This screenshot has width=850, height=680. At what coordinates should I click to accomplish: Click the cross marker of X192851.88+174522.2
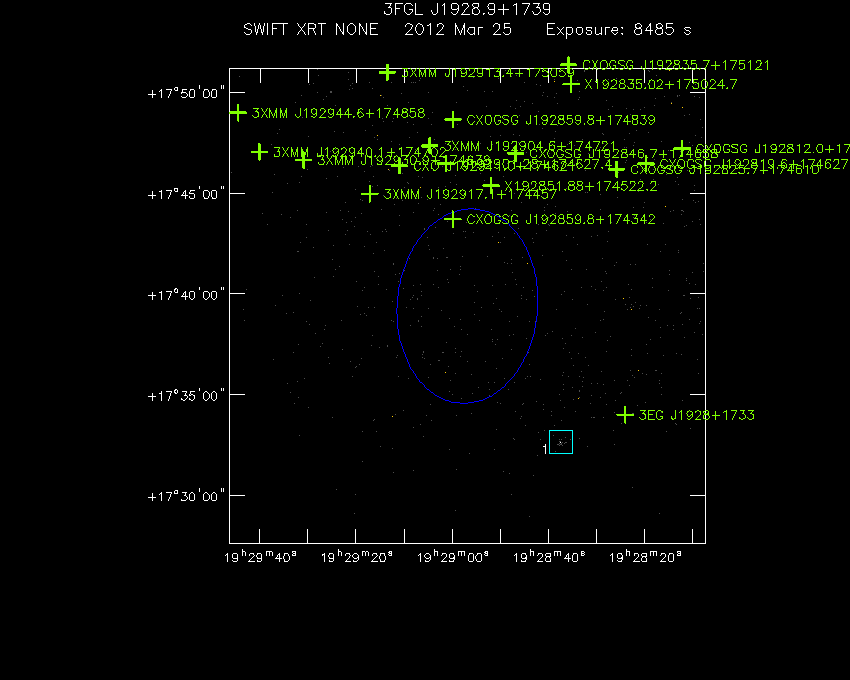click(491, 186)
